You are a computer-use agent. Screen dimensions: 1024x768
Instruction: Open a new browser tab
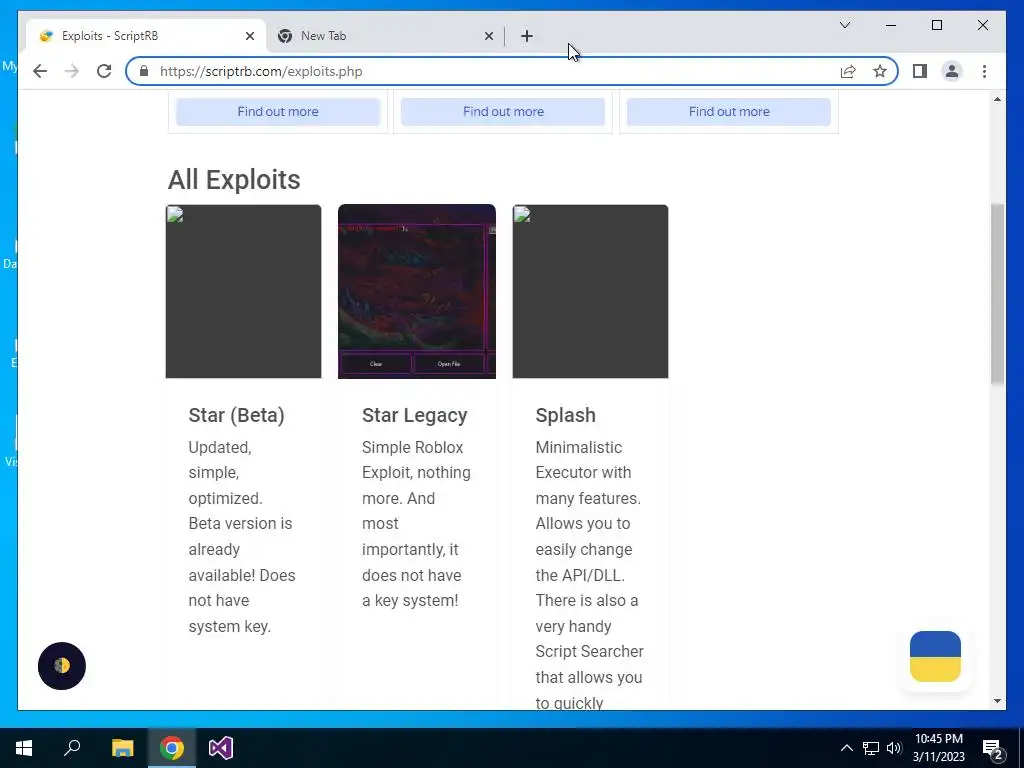(x=527, y=36)
